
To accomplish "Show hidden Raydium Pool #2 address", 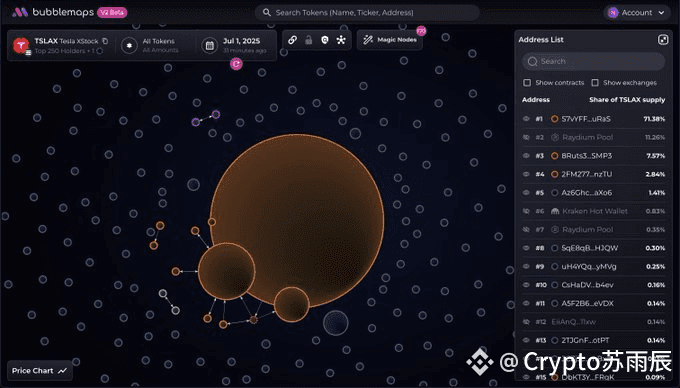I will (x=526, y=137).
